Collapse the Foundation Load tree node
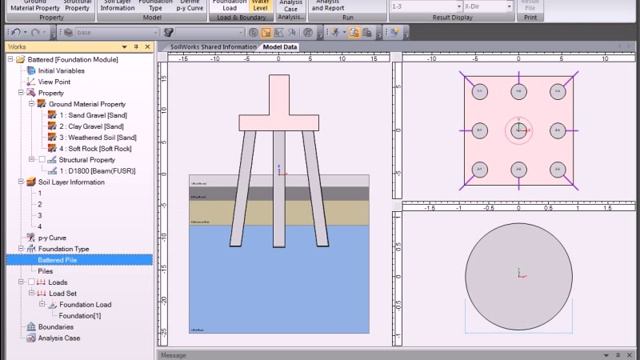Viewport: 640px width, 360px height. [x=42, y=304]
